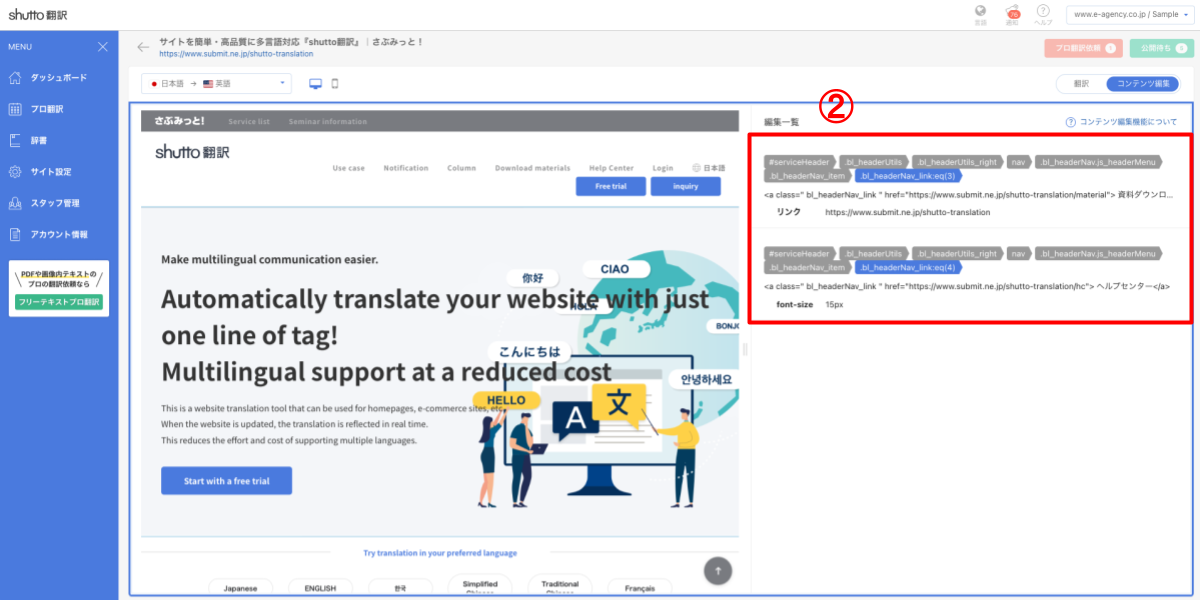Open アカウント情報 from the sidebar menu
This screenshot has width=1200, height=600.
(x=59, y=234)
